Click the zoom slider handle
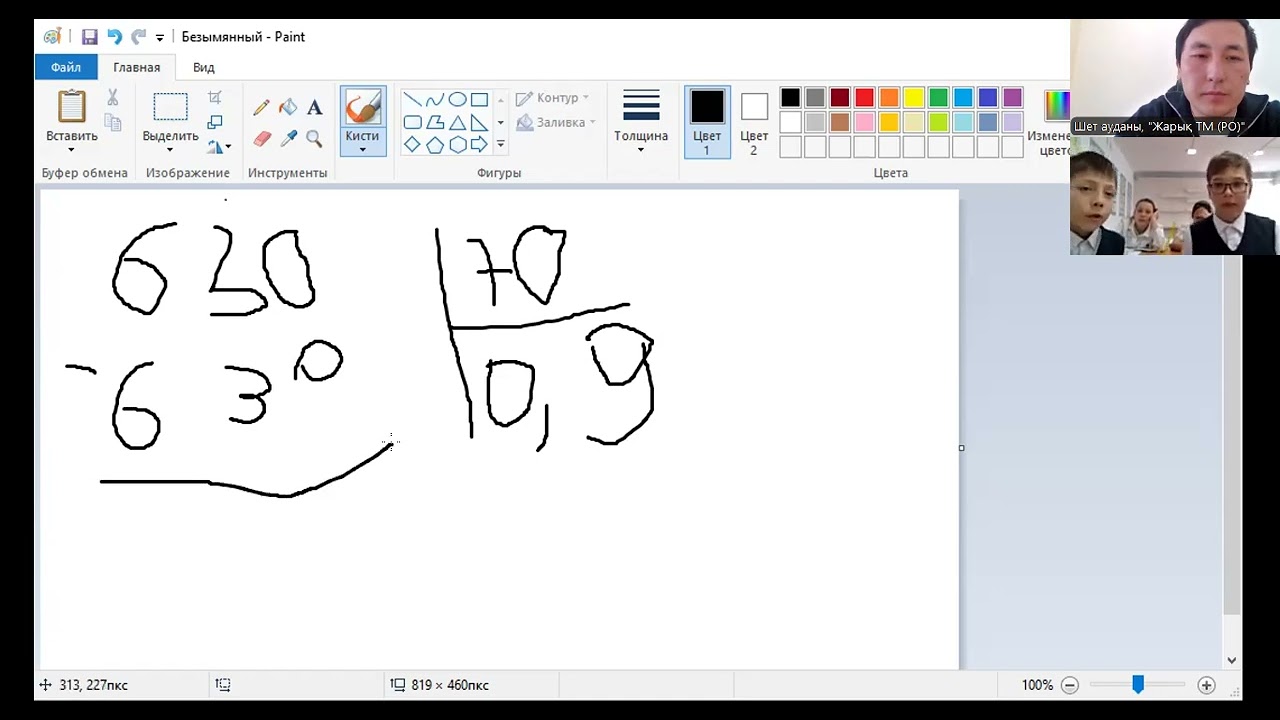The width and height of the screenshot is (1280, 720). coord(1138,685)
